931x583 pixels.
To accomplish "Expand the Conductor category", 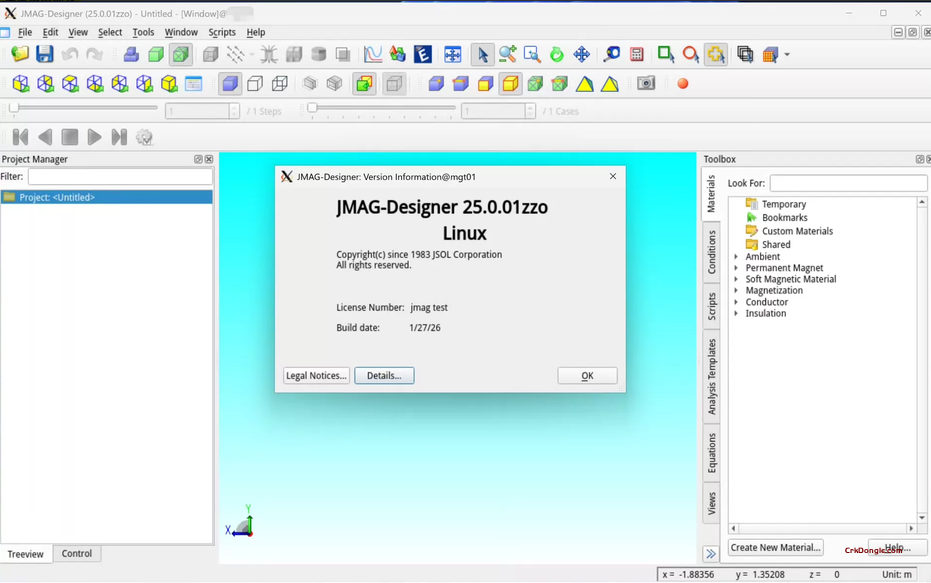I will [x=736, y=302].
